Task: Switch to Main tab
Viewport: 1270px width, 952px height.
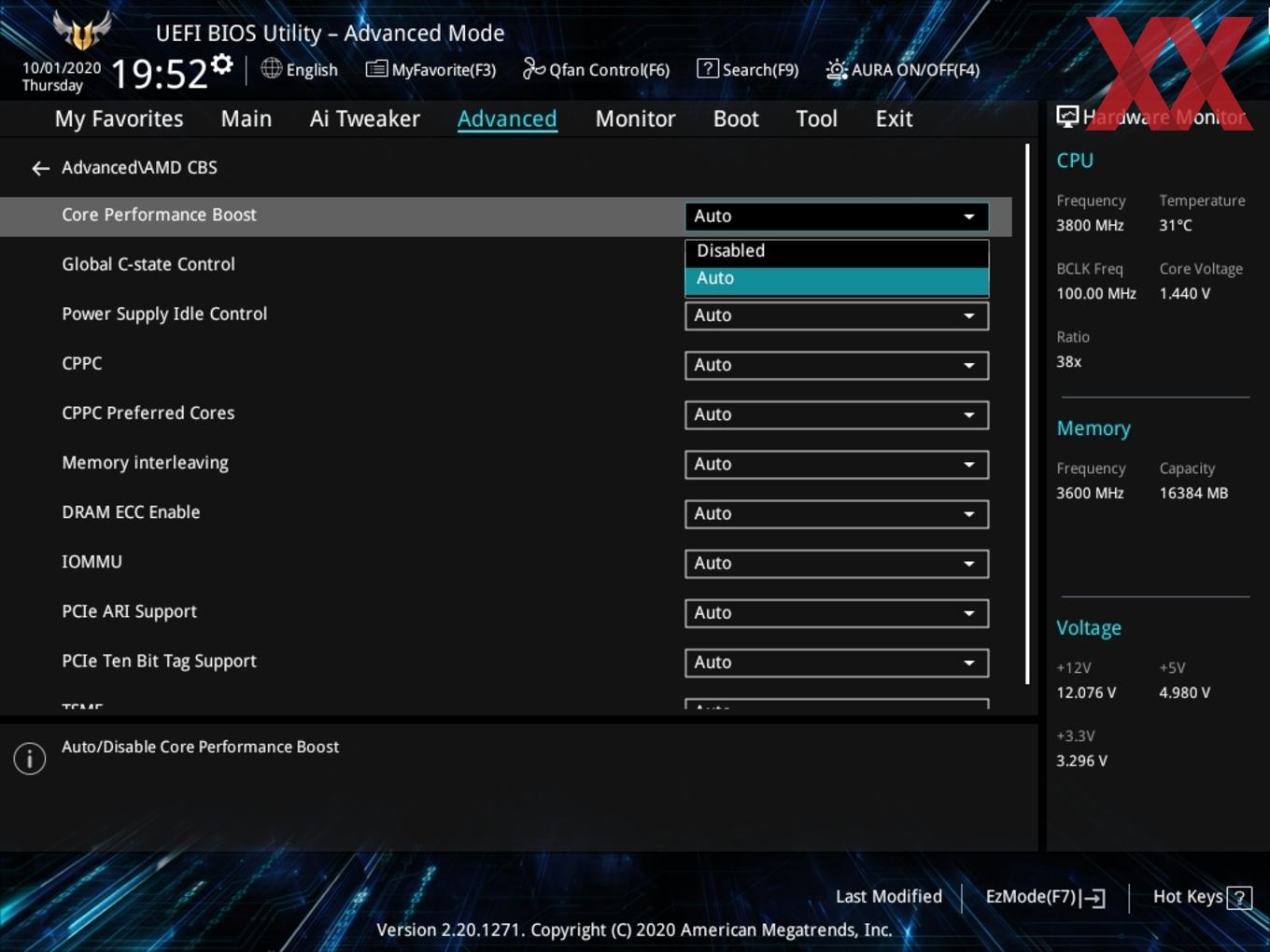Action: tap(247, 119)
